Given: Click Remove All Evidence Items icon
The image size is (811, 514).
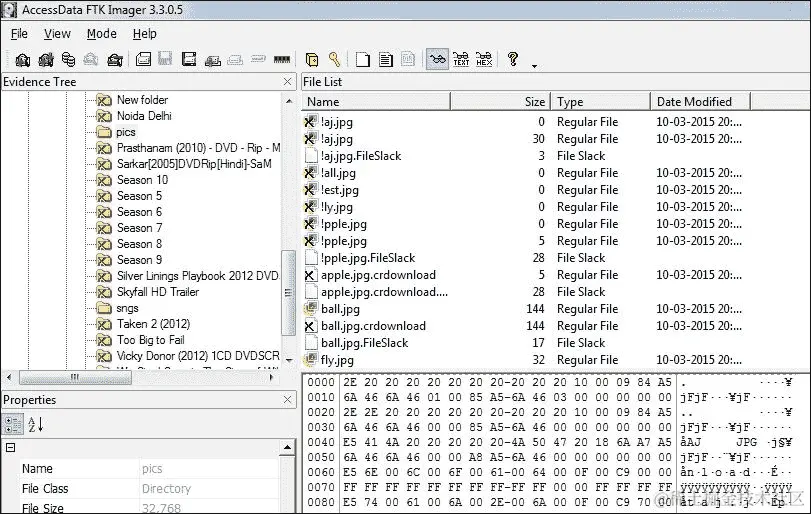Looking at the screenshot, I should [114, 60].
